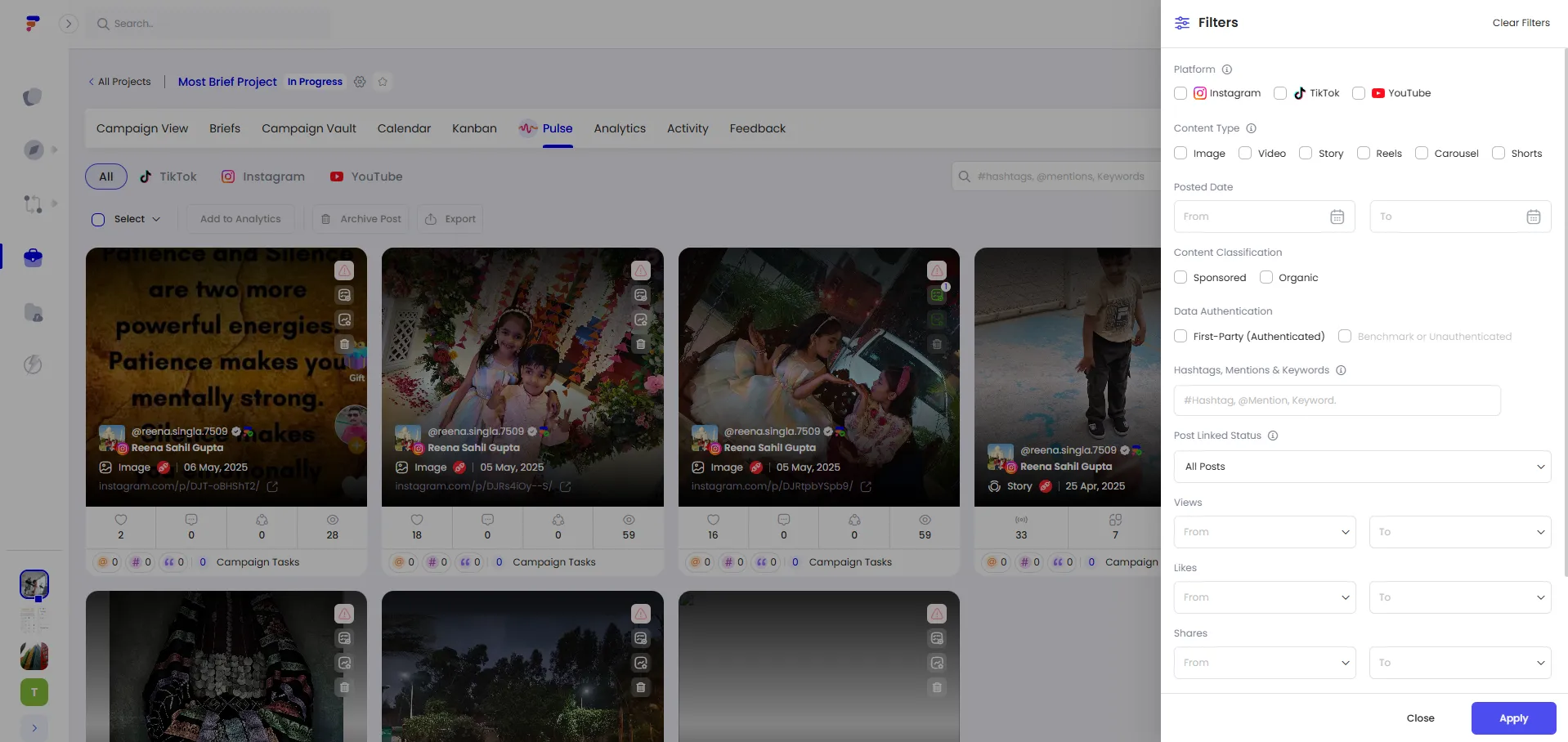The image size is (1568, 742).
Task: Filter posts by the All pill
Action: pos(106,177)
